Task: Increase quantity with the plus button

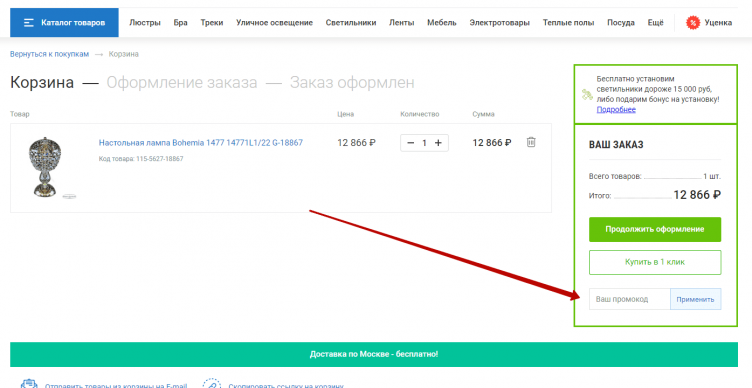Action: click(x=438, y=143)
